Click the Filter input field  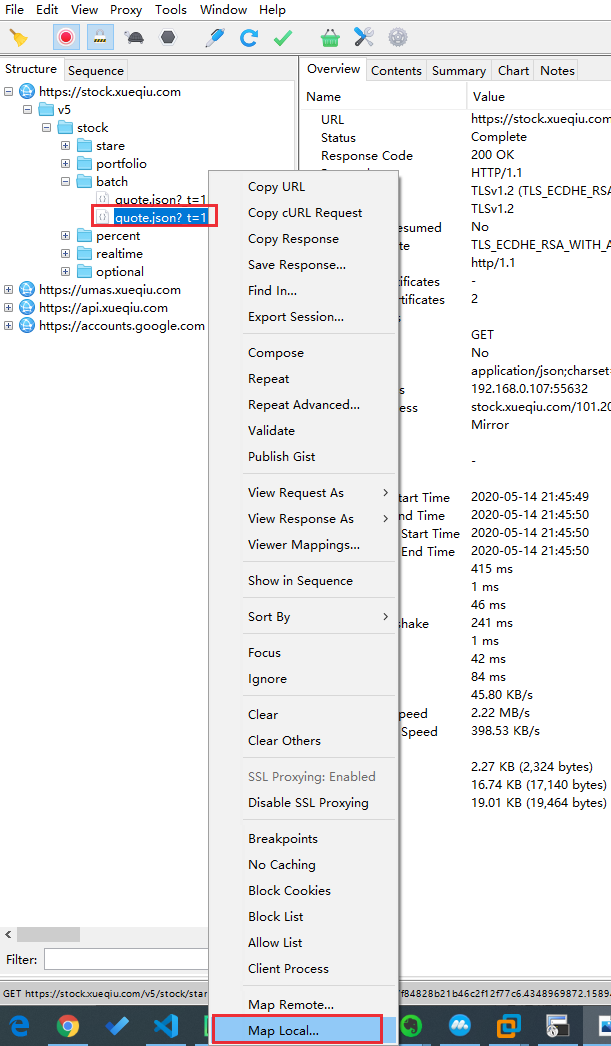pos(127,960)
